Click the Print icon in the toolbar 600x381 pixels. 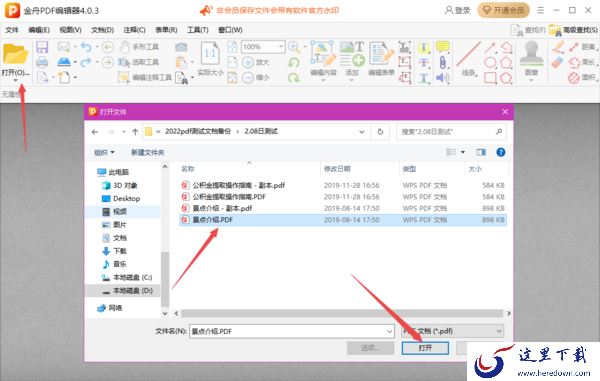point(42,62)
